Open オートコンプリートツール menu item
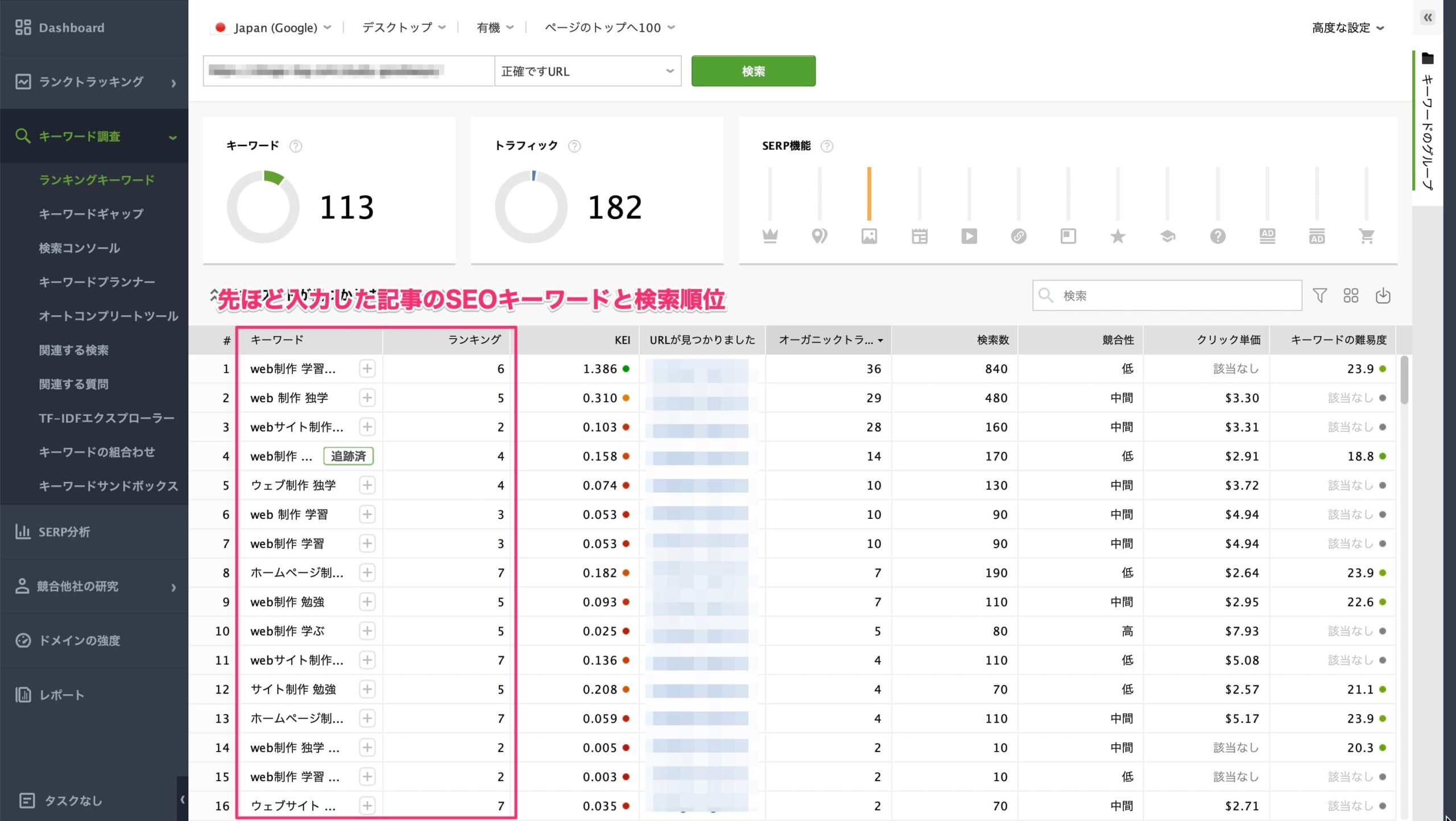Image resolution: width=1456 pixels, height=821 pixels. (x=109, y=316)
